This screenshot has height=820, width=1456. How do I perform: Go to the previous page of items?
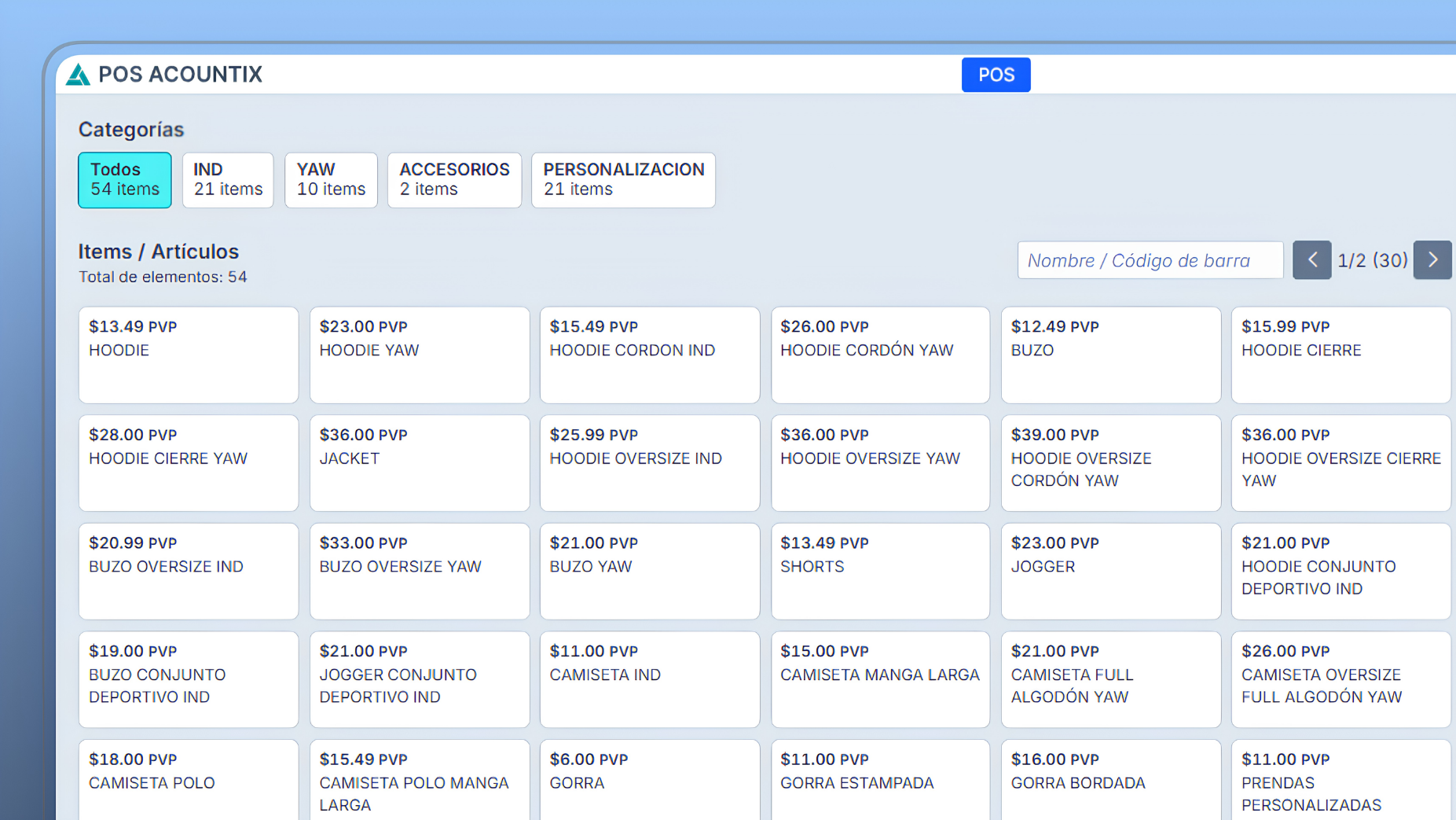click(1311, 260)
